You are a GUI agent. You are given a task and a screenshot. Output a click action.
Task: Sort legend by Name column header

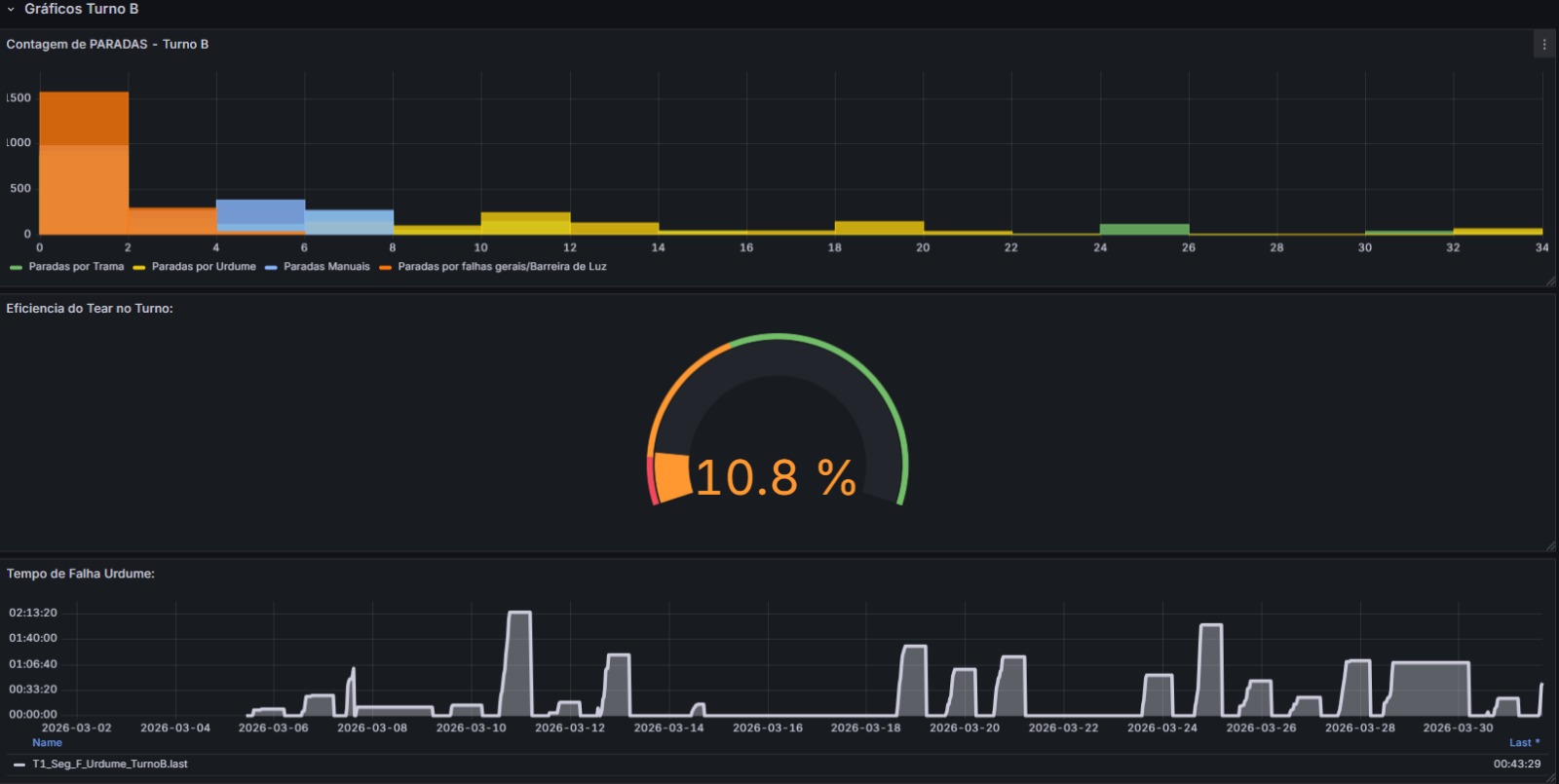point(47,742)
